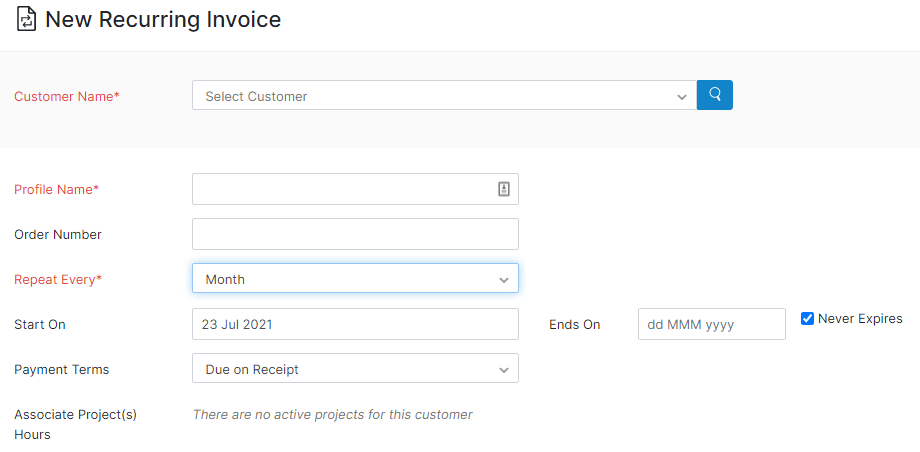Click the Customer Name label

[66, 97]
